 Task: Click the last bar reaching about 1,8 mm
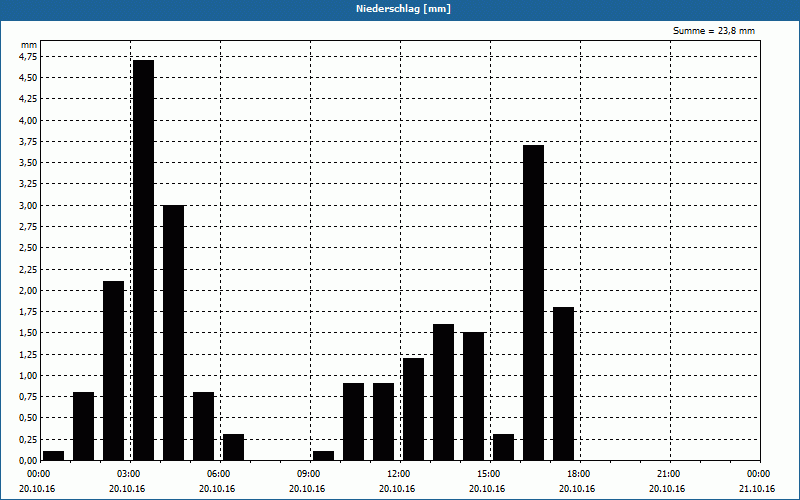563,384
